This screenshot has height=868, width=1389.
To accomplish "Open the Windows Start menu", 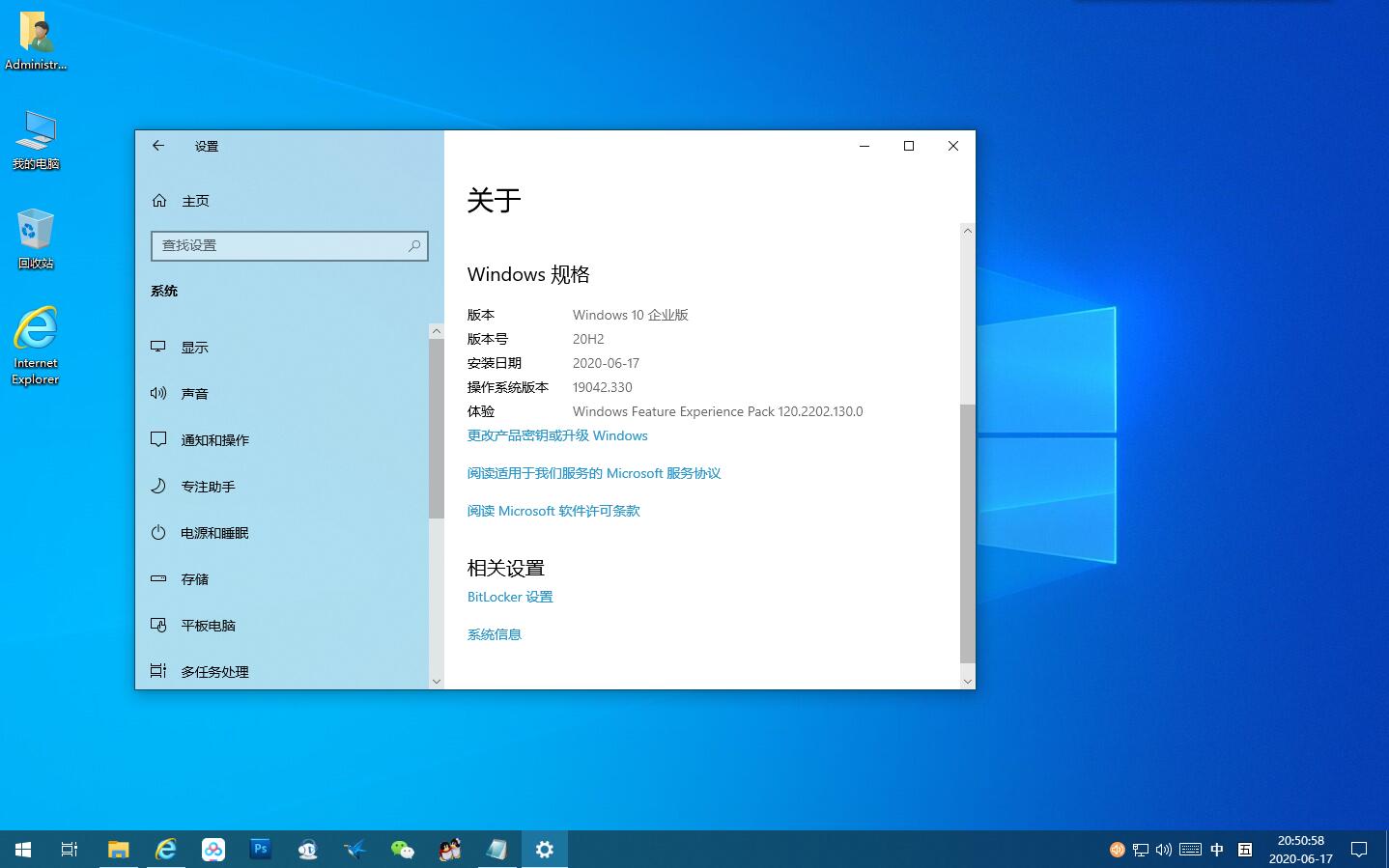I will point(23,850).
